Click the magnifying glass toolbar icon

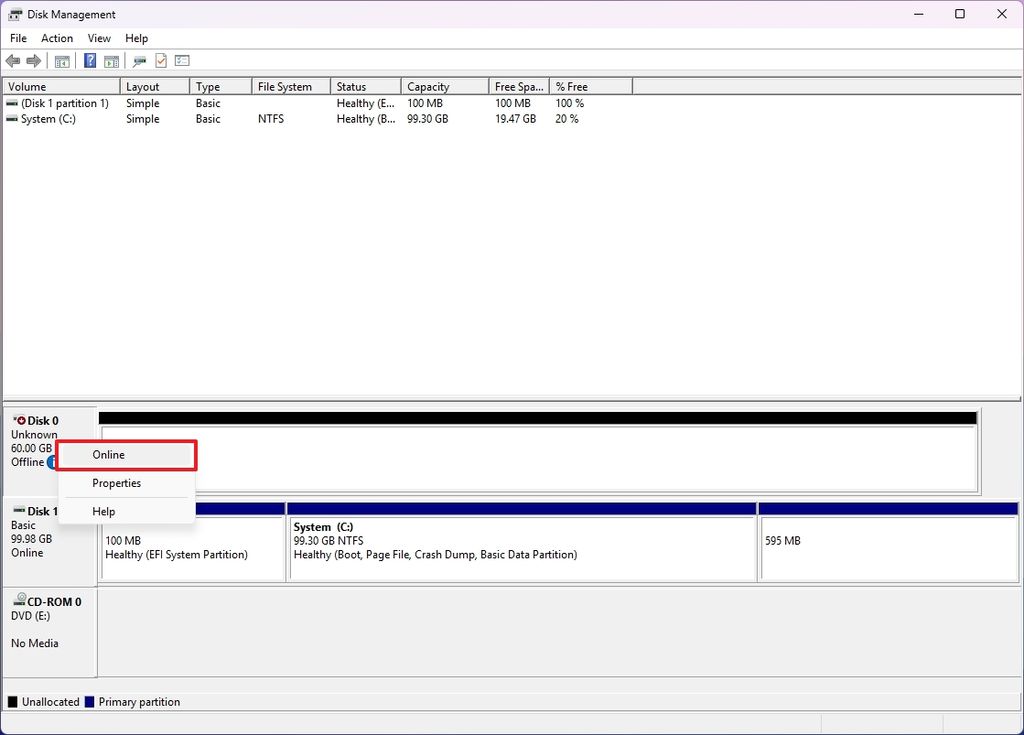point(139,60)
